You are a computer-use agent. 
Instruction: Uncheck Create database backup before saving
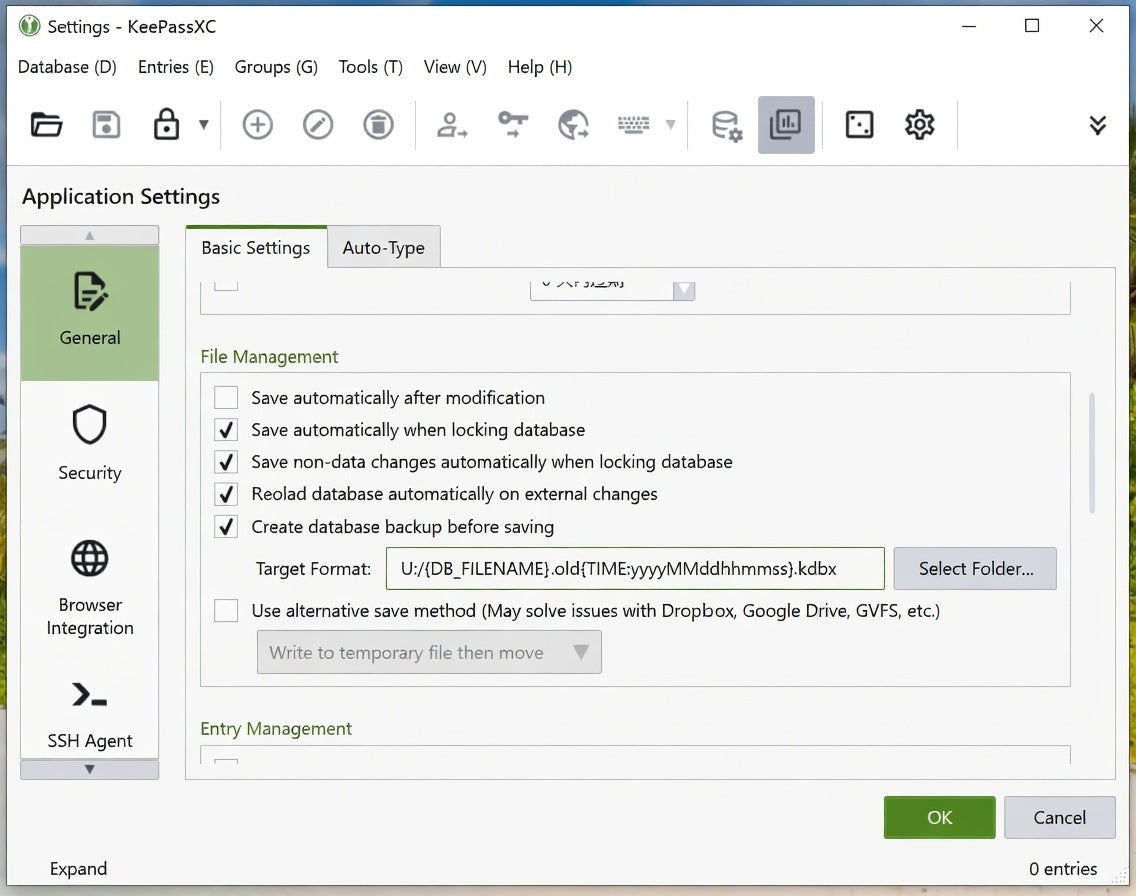[x=226, y=527]
